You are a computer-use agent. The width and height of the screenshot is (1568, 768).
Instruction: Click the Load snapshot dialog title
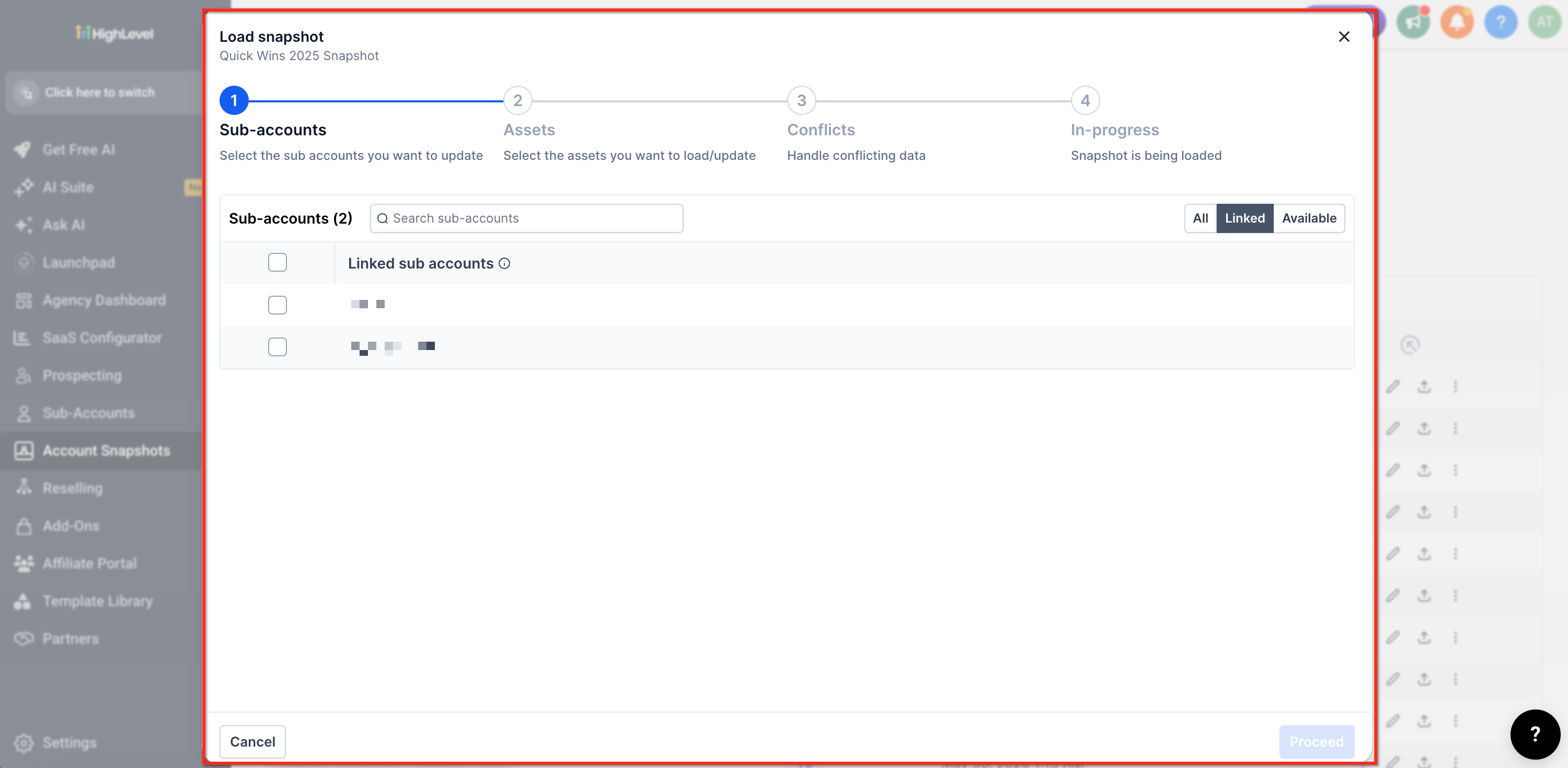pyautogui.click(x=271, y=37)
